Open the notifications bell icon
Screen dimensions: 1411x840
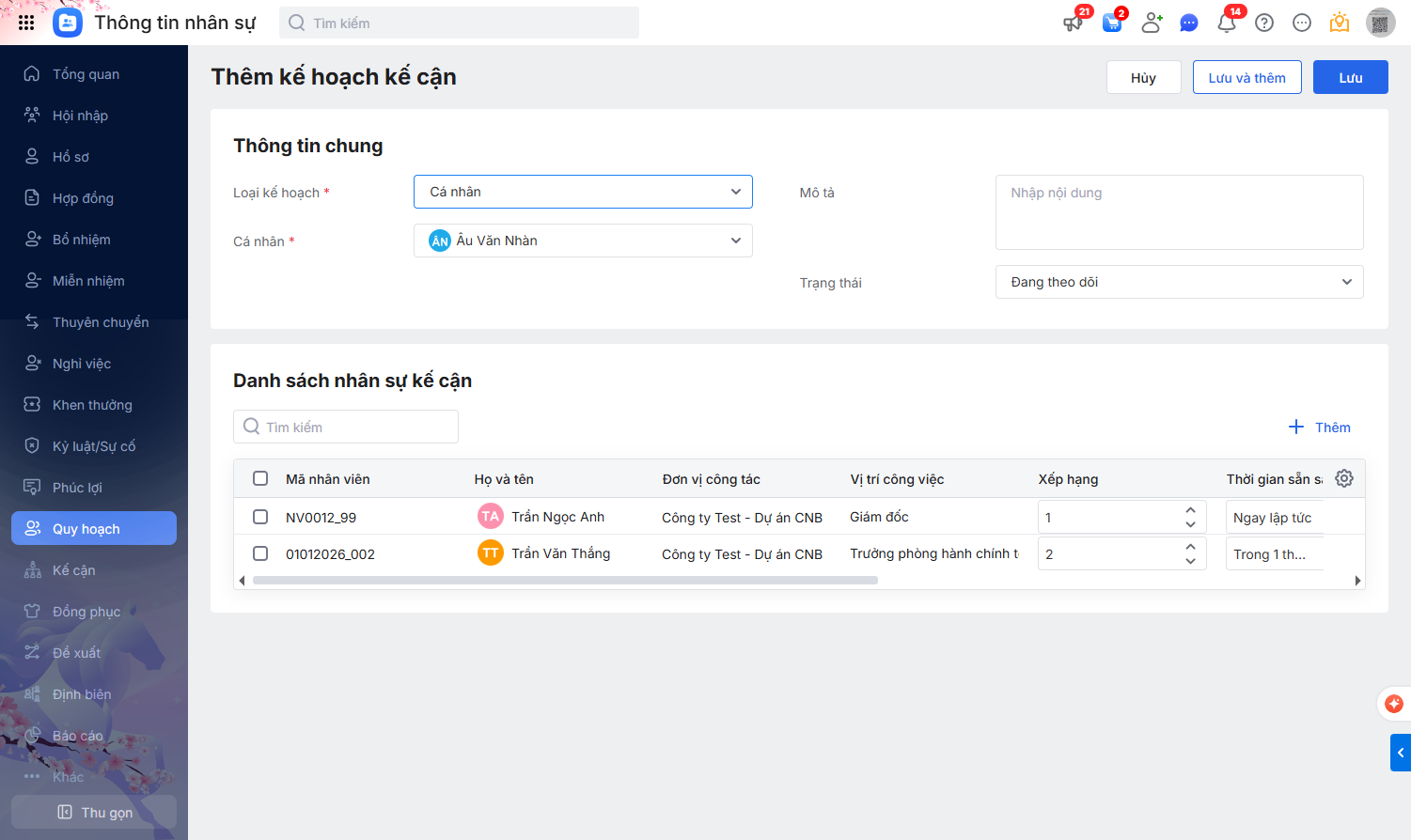click(x=1226, y=23)
